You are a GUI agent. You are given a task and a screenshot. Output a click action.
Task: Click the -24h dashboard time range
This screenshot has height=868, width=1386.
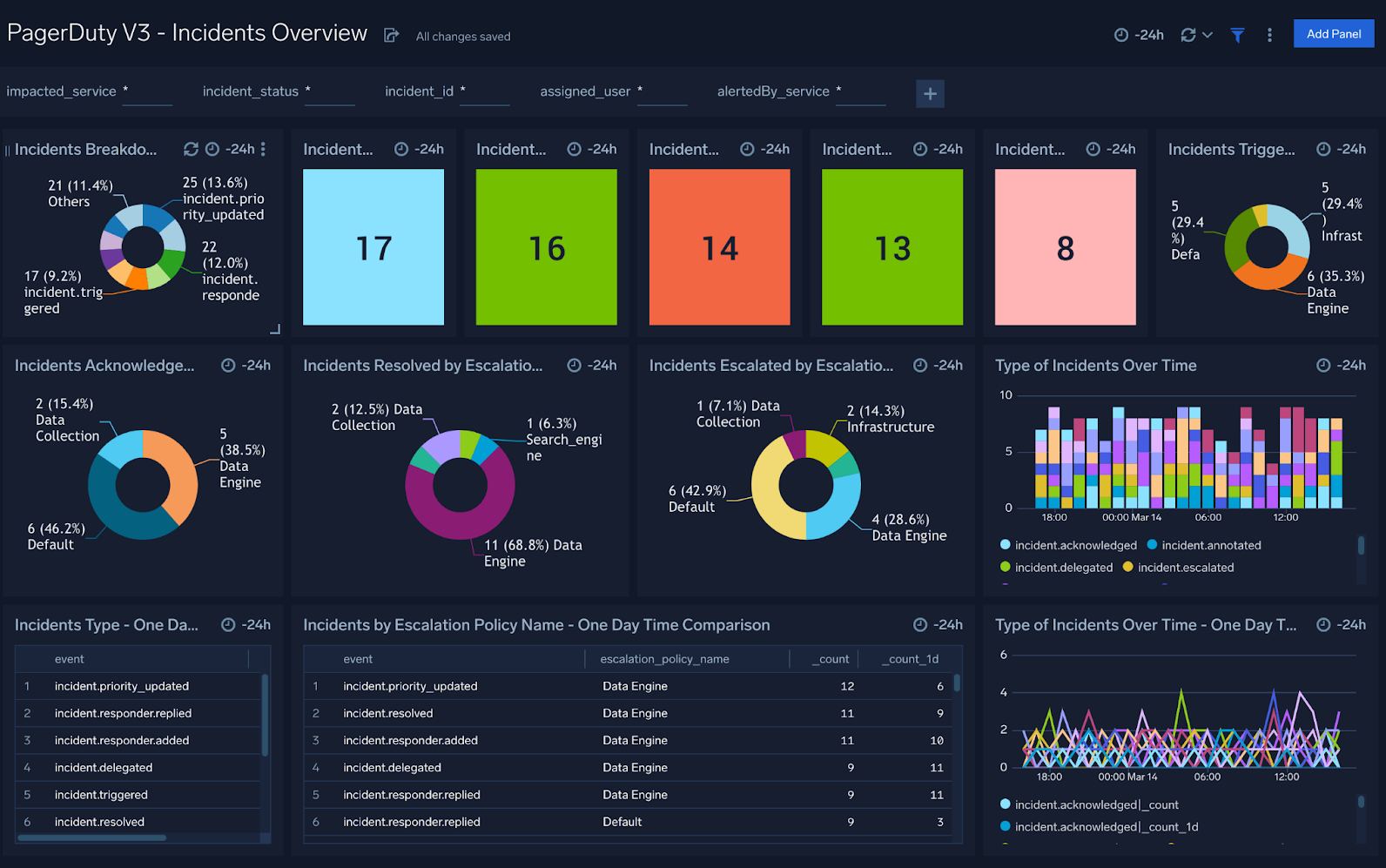pyautogui.click(x=1149, y=35)
